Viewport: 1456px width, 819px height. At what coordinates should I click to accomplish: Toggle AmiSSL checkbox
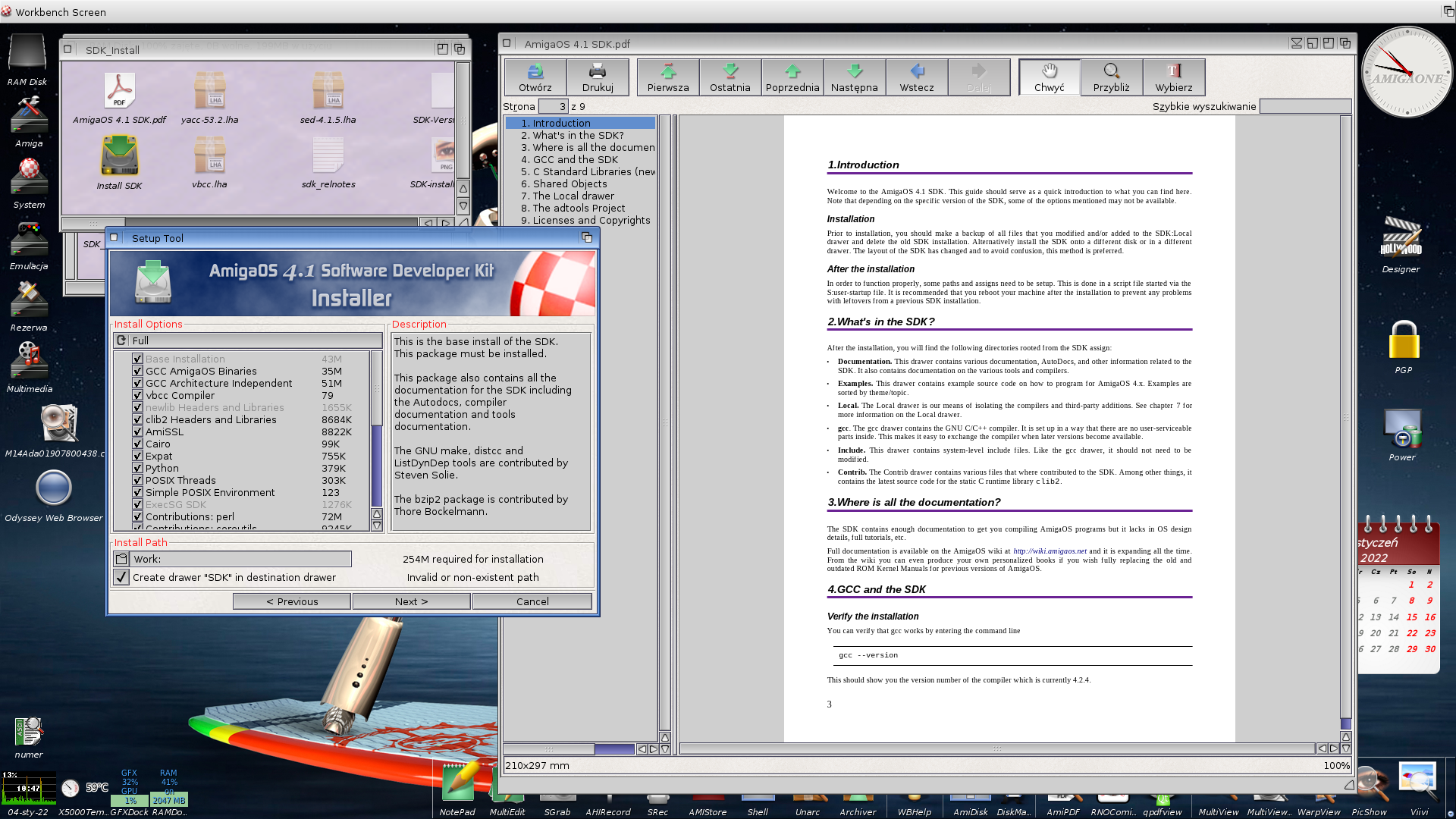(137, 431)
